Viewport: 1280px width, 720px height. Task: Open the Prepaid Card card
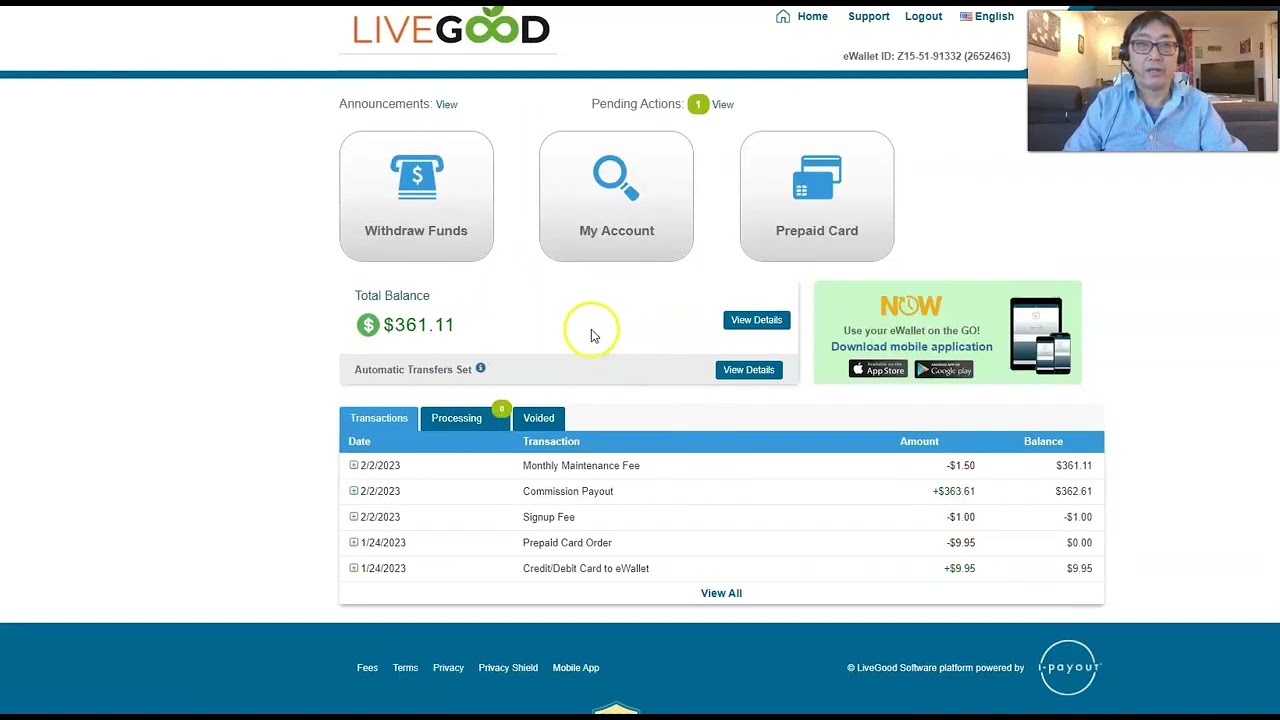(x=817, y=196)
